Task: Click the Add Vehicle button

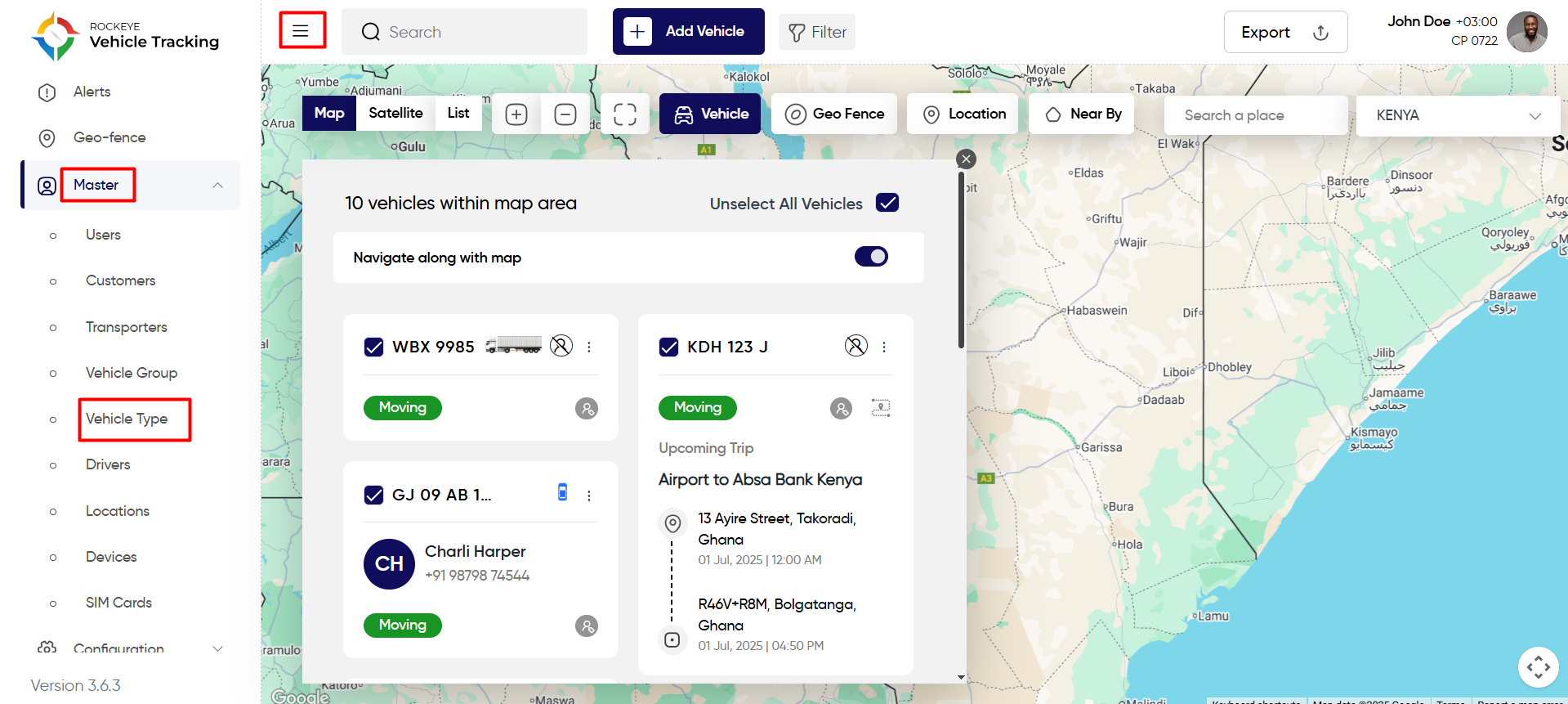Action: pos(689,31)
